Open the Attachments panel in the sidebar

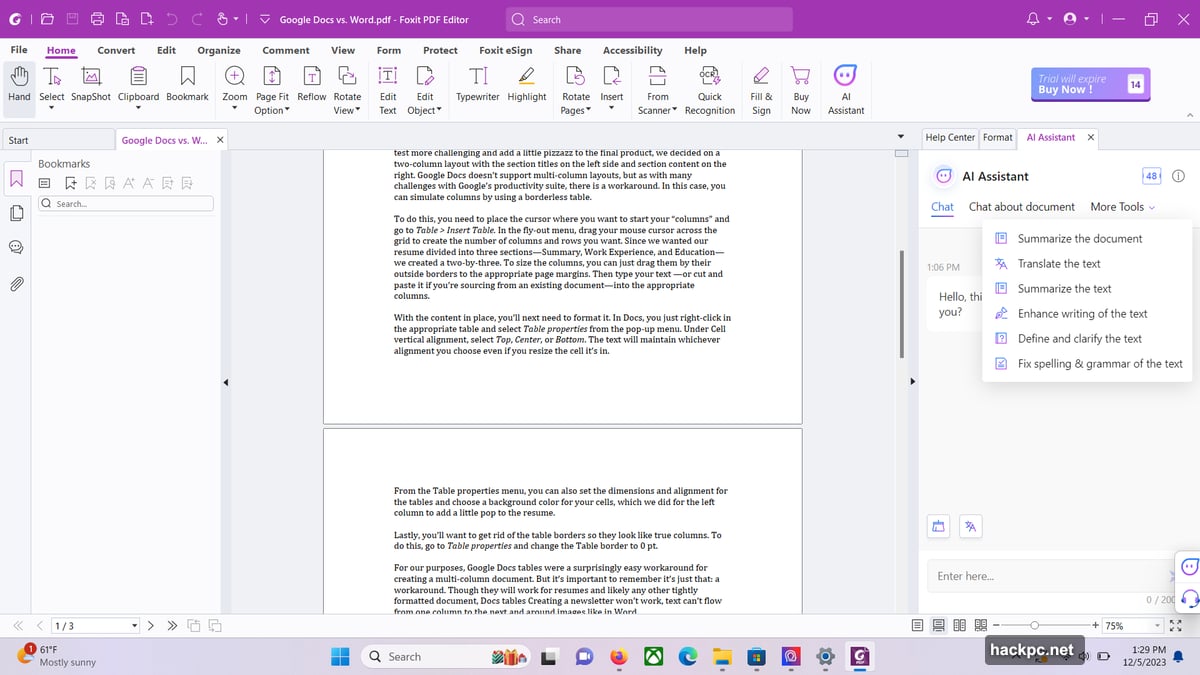point(16,283)
